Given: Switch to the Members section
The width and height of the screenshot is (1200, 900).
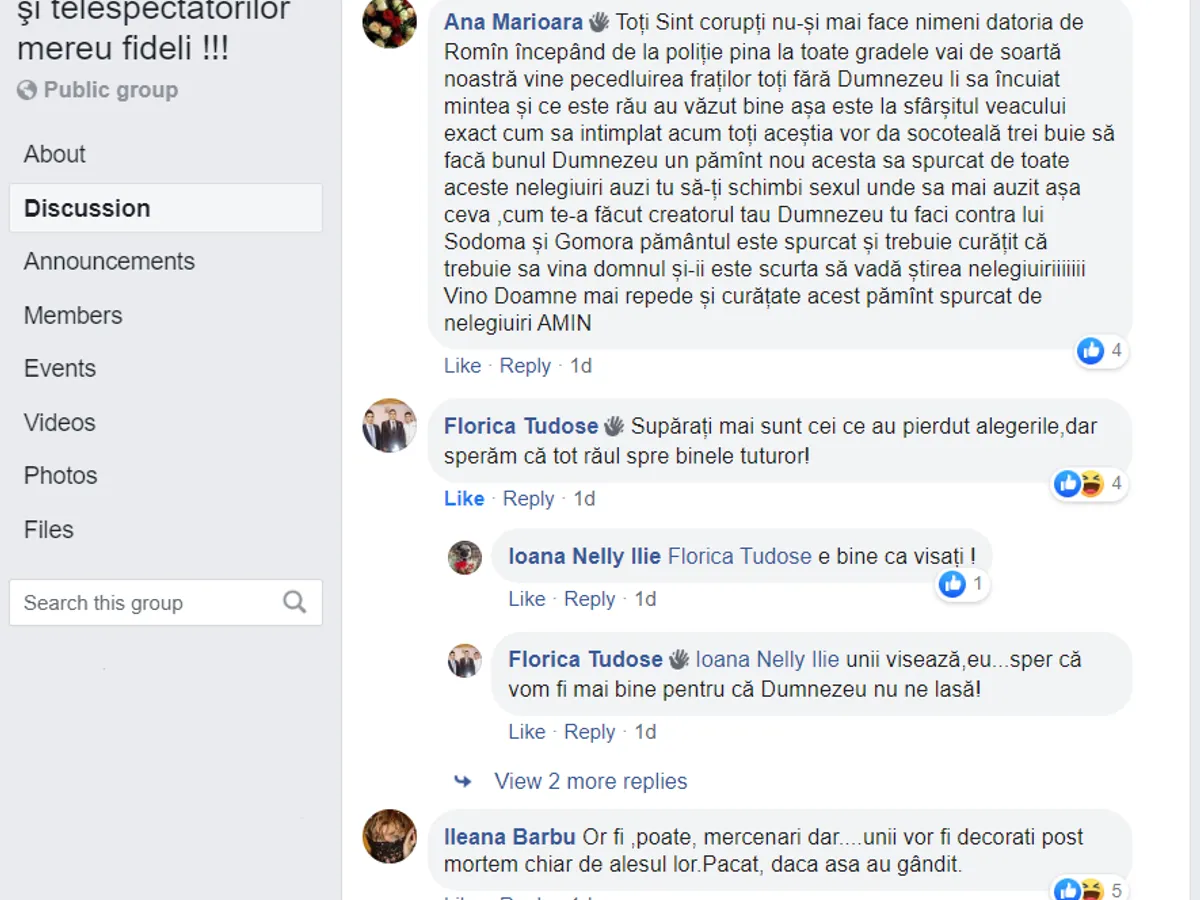Looking at the screenshot, I should [73, 315].
